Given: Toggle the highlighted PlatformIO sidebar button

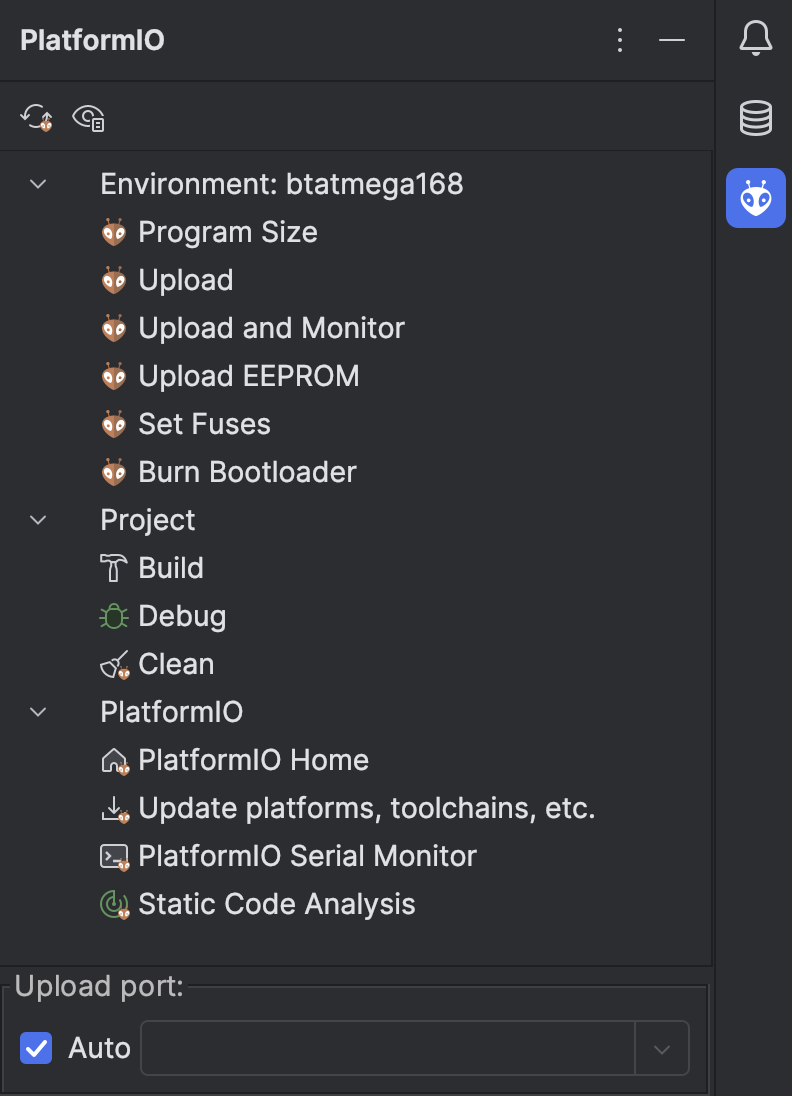Looking at the screenshot, I should (x=755, y=198).
